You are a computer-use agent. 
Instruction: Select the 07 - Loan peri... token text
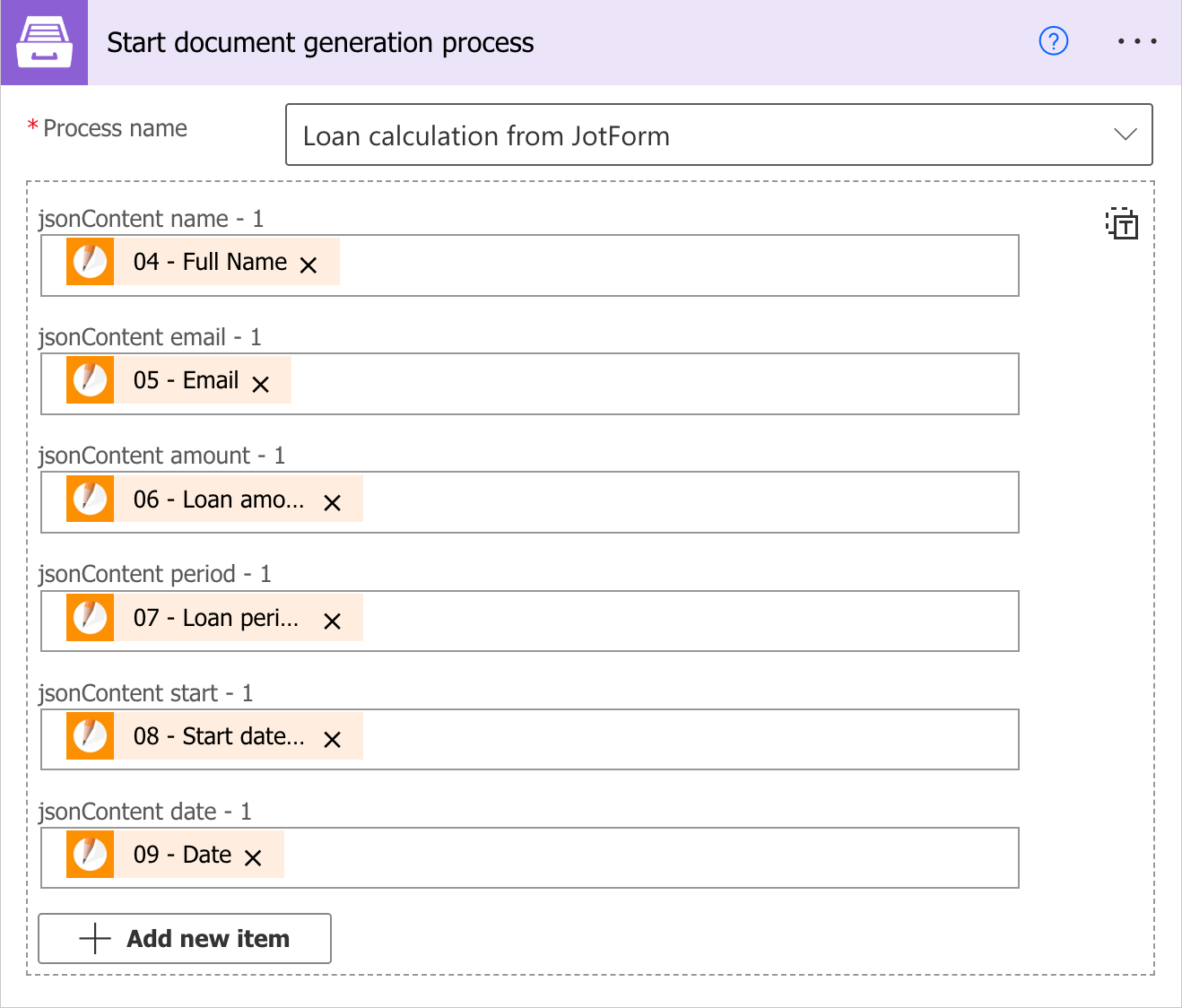coord(216,618)
